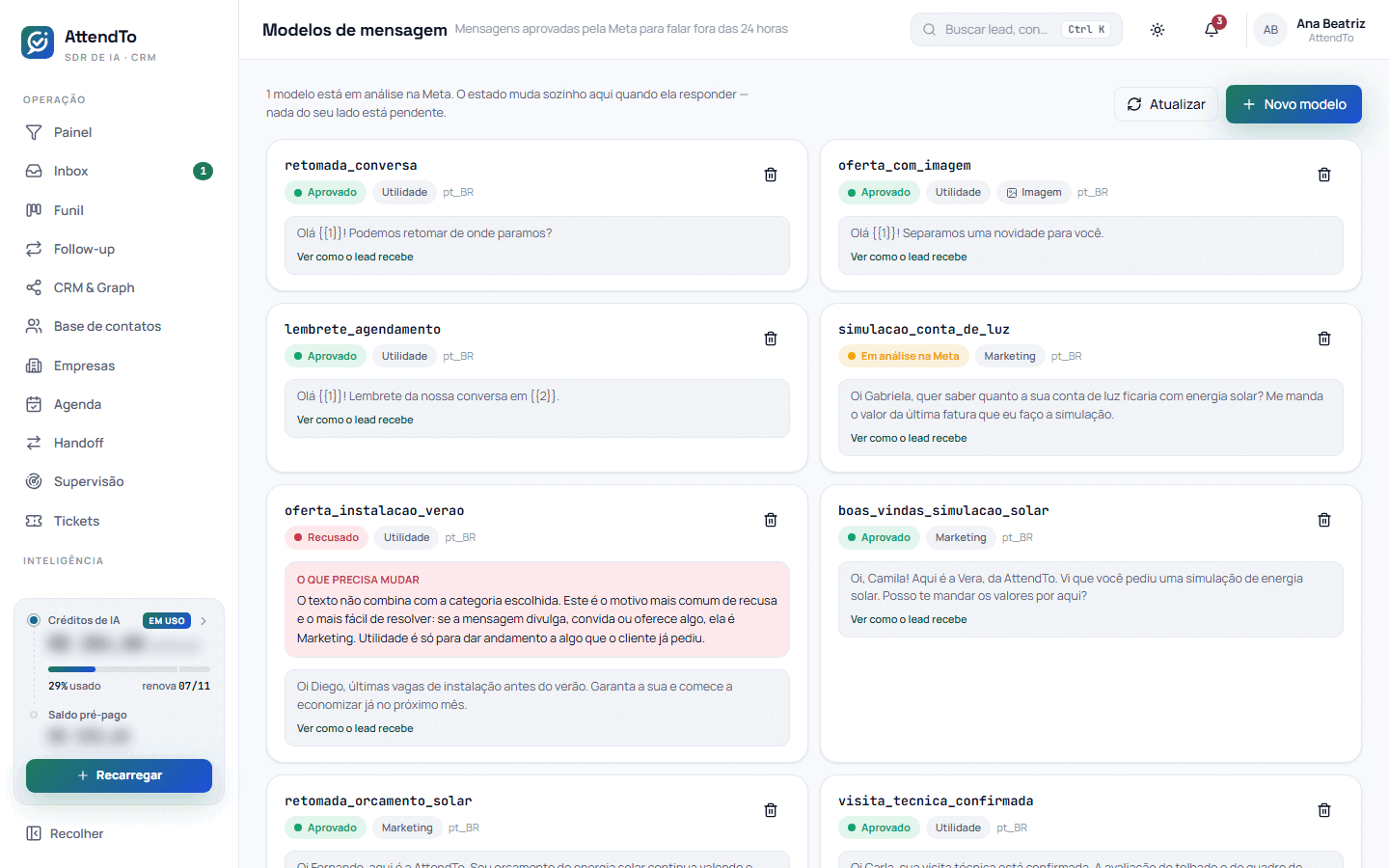The height and width of the screenshot is (868, 1389).
Task: Open Base de contatos
Action: tap(120, 326)
